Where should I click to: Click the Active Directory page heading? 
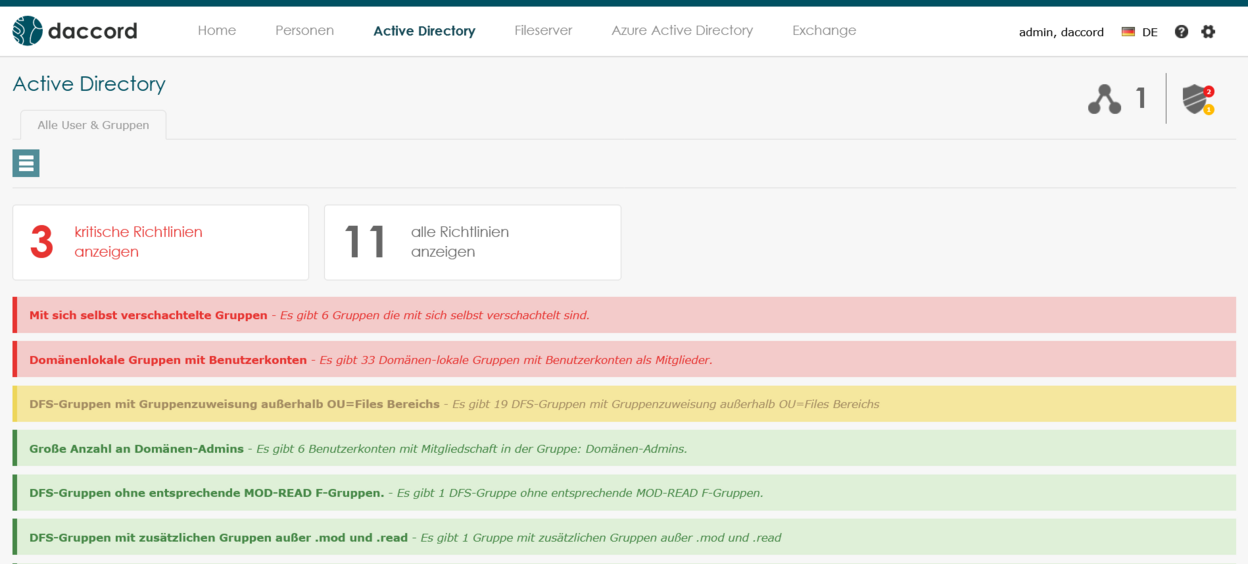89,84
